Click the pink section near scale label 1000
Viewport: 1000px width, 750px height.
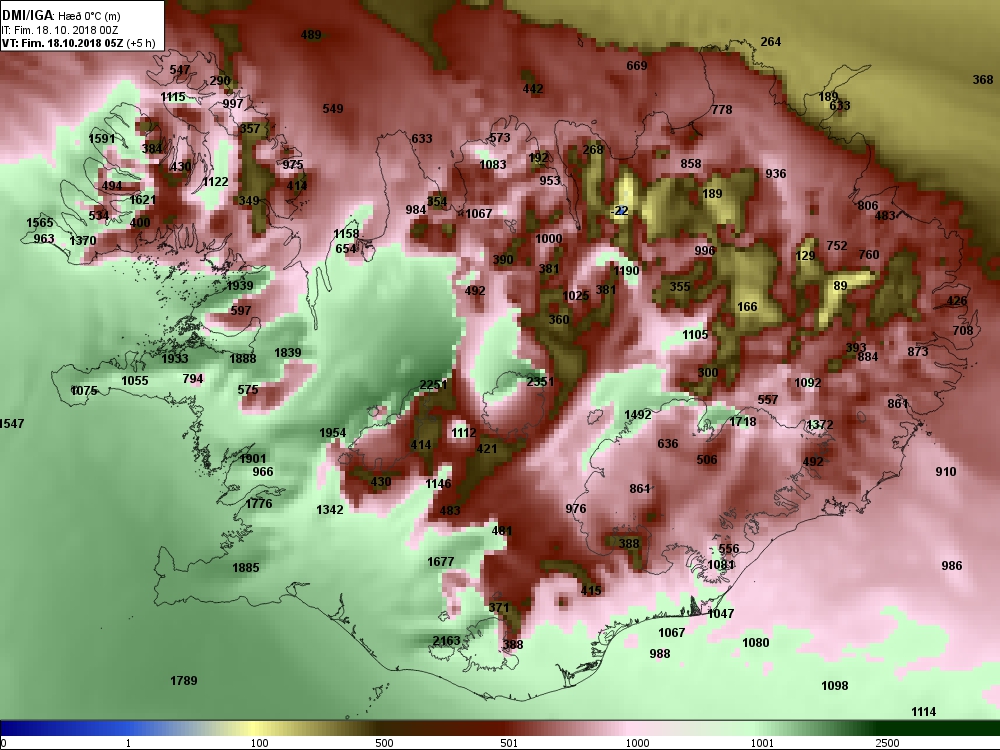[636, 728]
